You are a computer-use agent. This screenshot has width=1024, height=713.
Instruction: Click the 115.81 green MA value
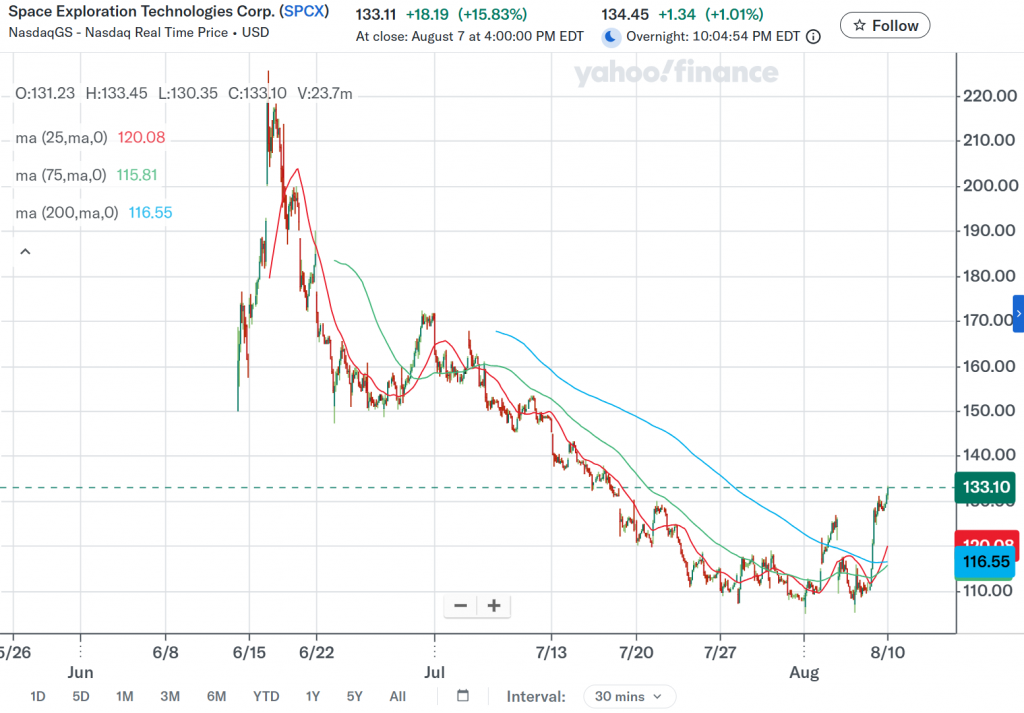pyautogui.click(x=137, y=175)
